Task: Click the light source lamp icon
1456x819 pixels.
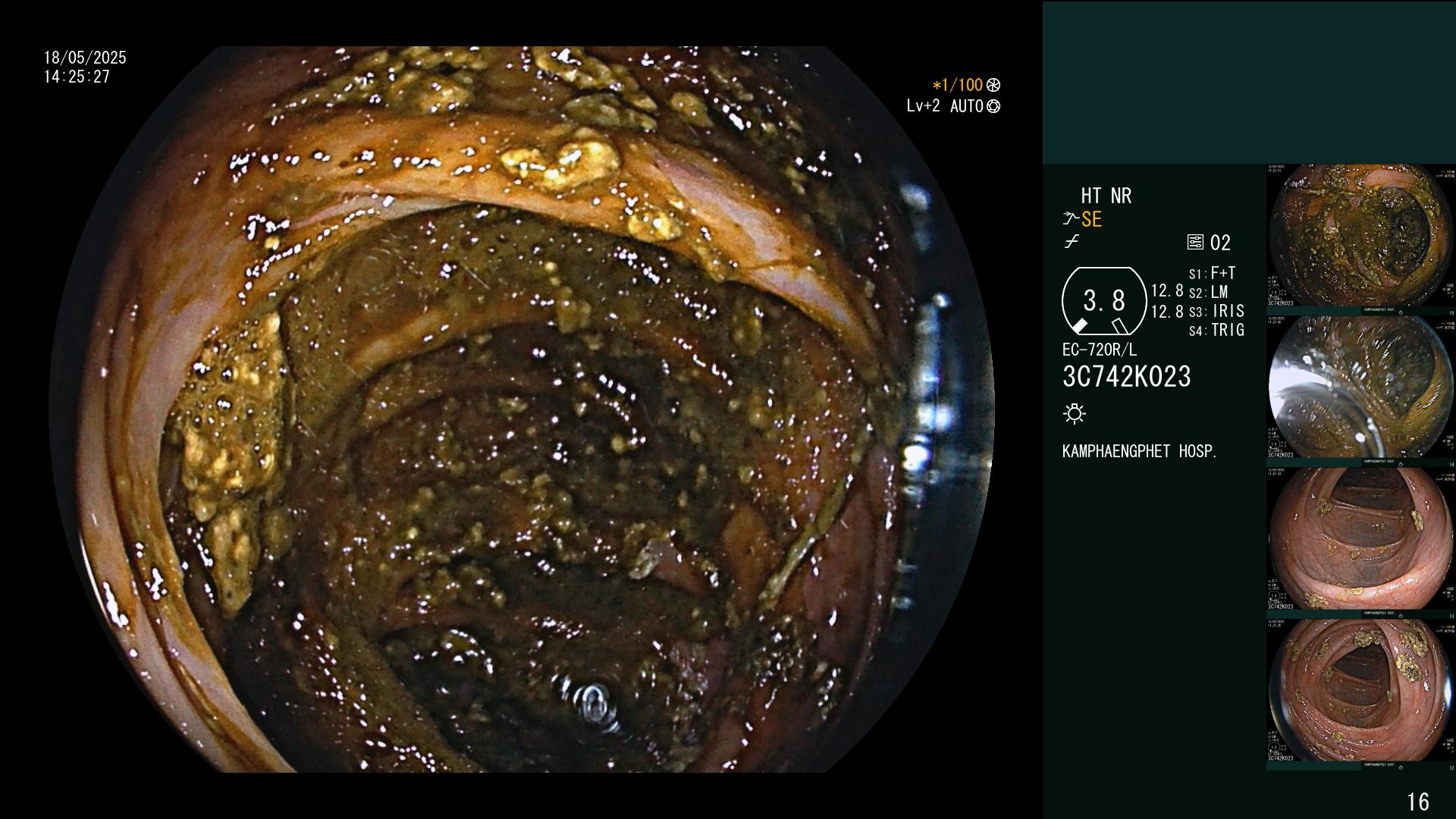Action: pos(1075,413)
